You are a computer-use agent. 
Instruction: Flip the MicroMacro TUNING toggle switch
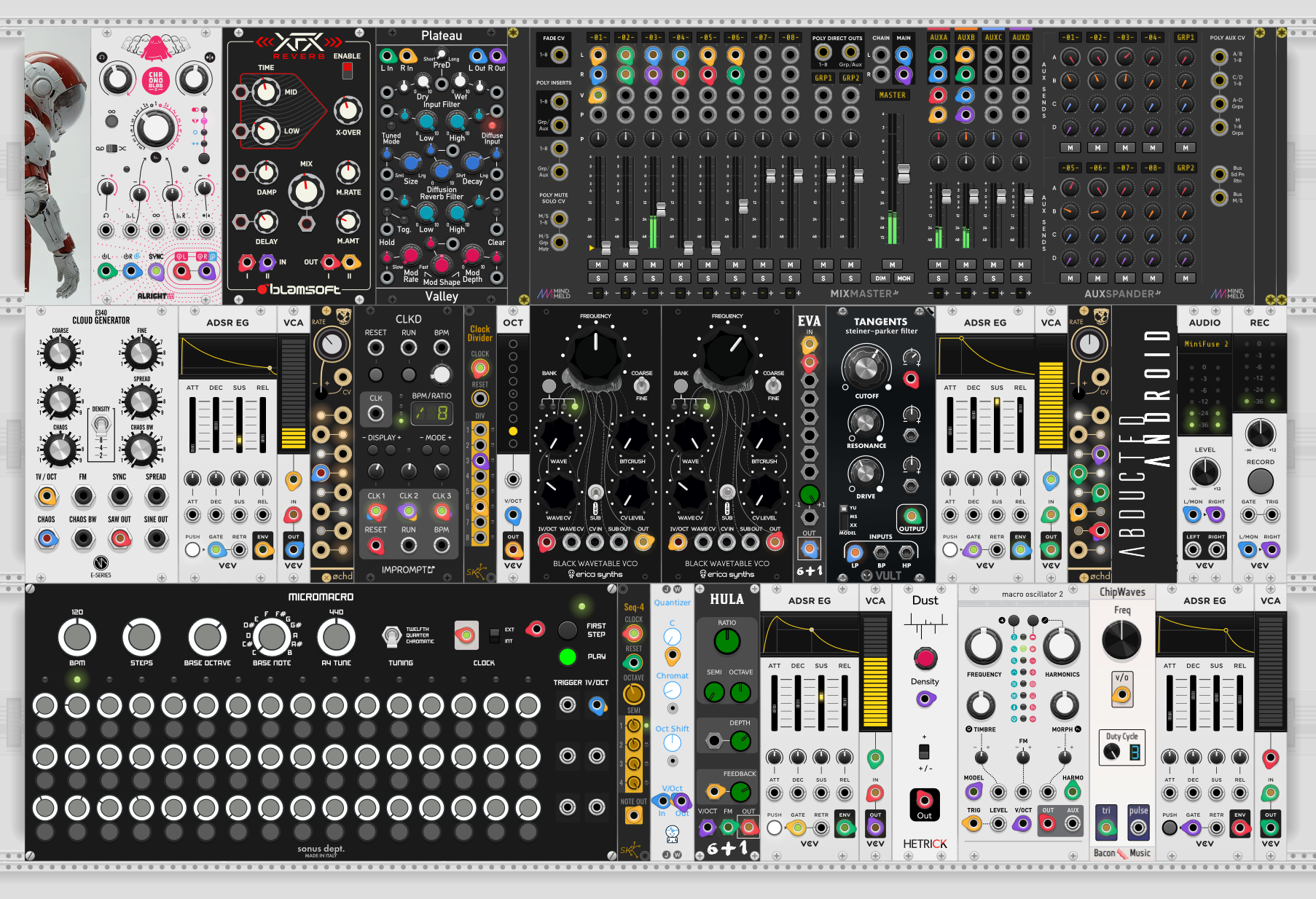point(392,635)
